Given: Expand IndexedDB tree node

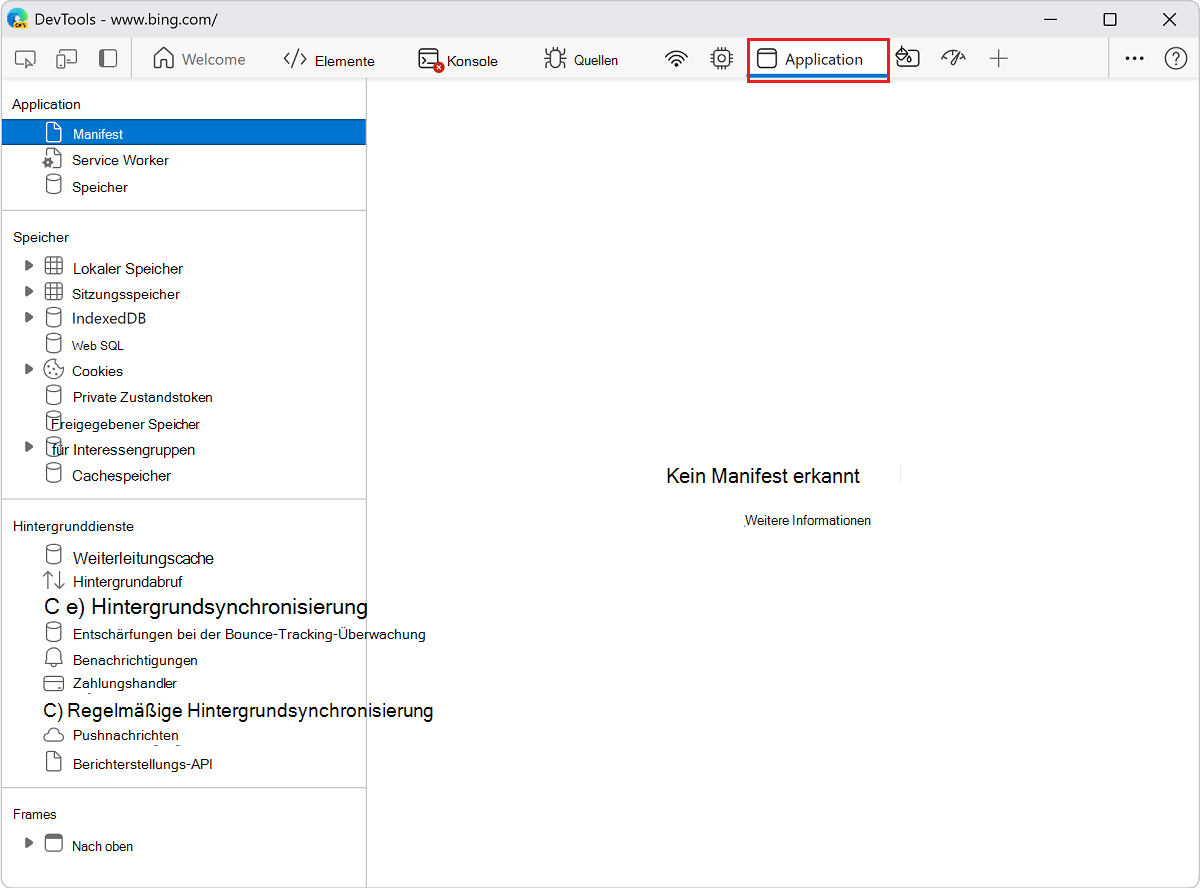Looking at the screenshot, I should (29, 317).
